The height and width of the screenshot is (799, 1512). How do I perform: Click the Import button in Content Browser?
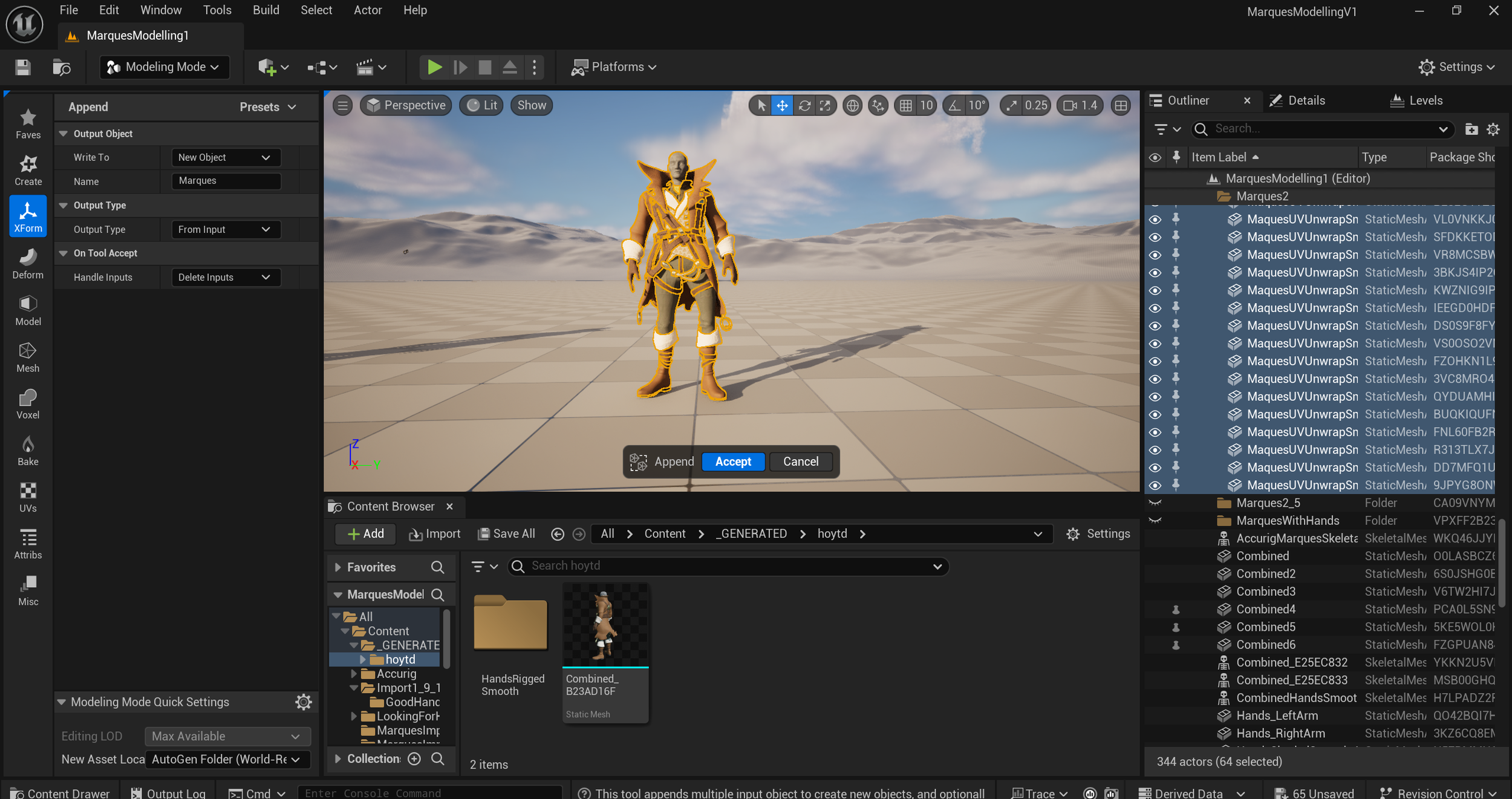tap(434, 533)
